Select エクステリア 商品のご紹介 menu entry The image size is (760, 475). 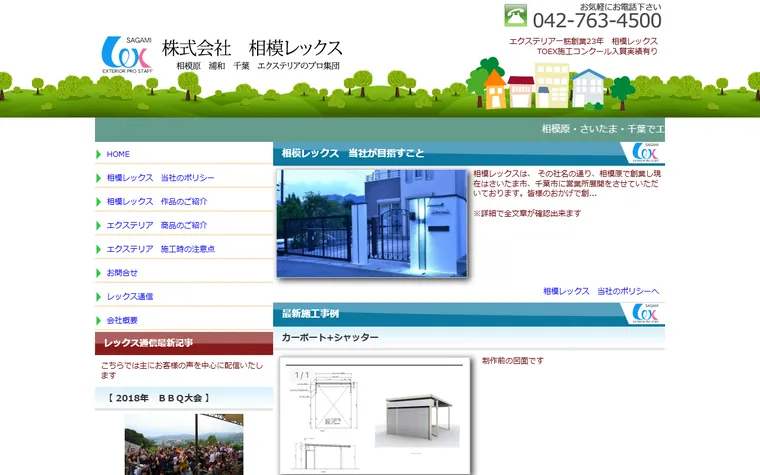[157, 225]
